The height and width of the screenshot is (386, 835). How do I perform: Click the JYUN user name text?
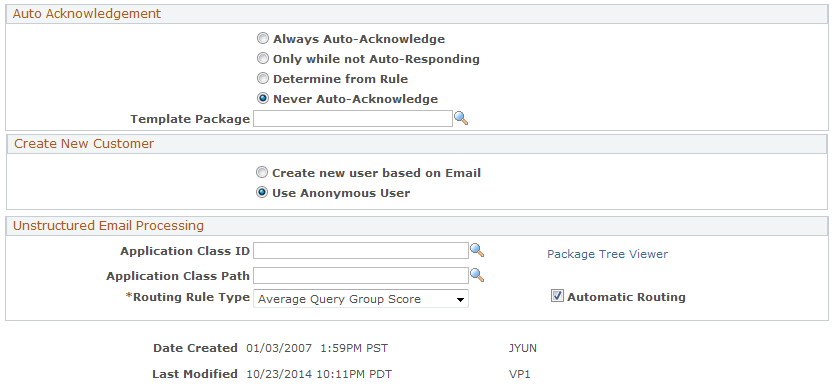[x=522, y=348]
